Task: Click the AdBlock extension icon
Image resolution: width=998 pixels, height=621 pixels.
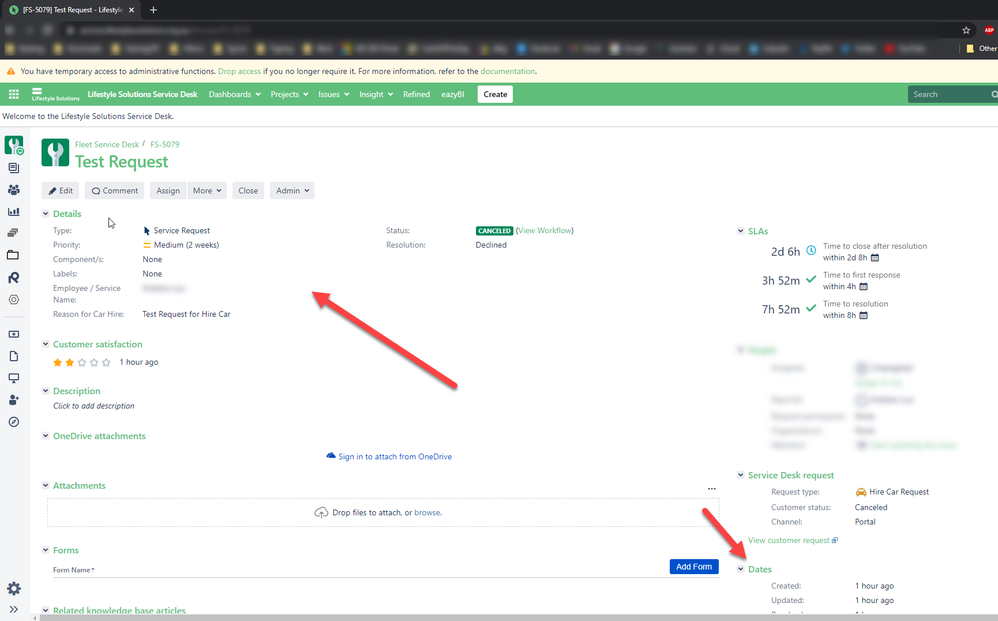Action: coord(988,30)
